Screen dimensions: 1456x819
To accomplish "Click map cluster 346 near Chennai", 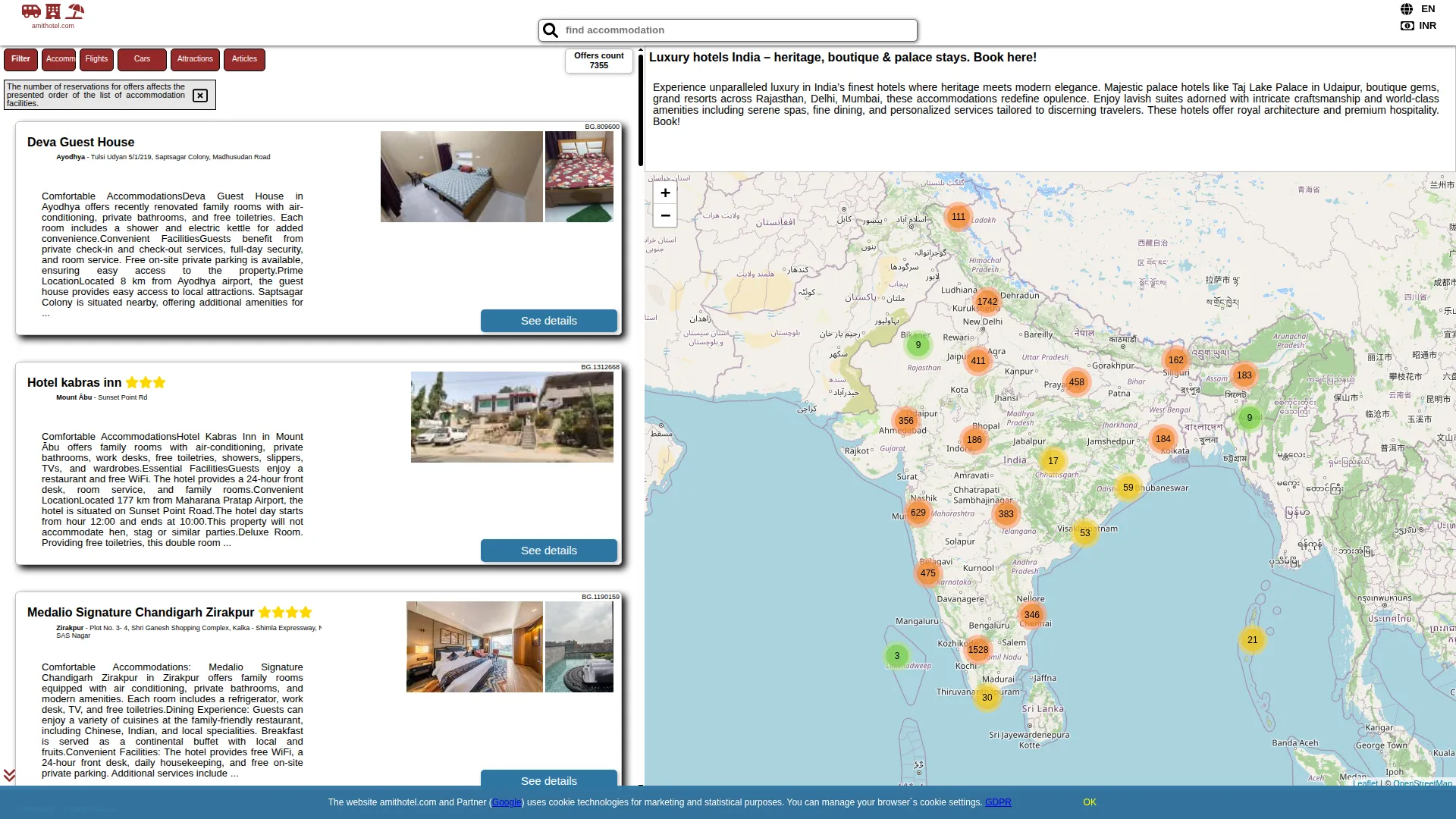I will (1032, 615).
